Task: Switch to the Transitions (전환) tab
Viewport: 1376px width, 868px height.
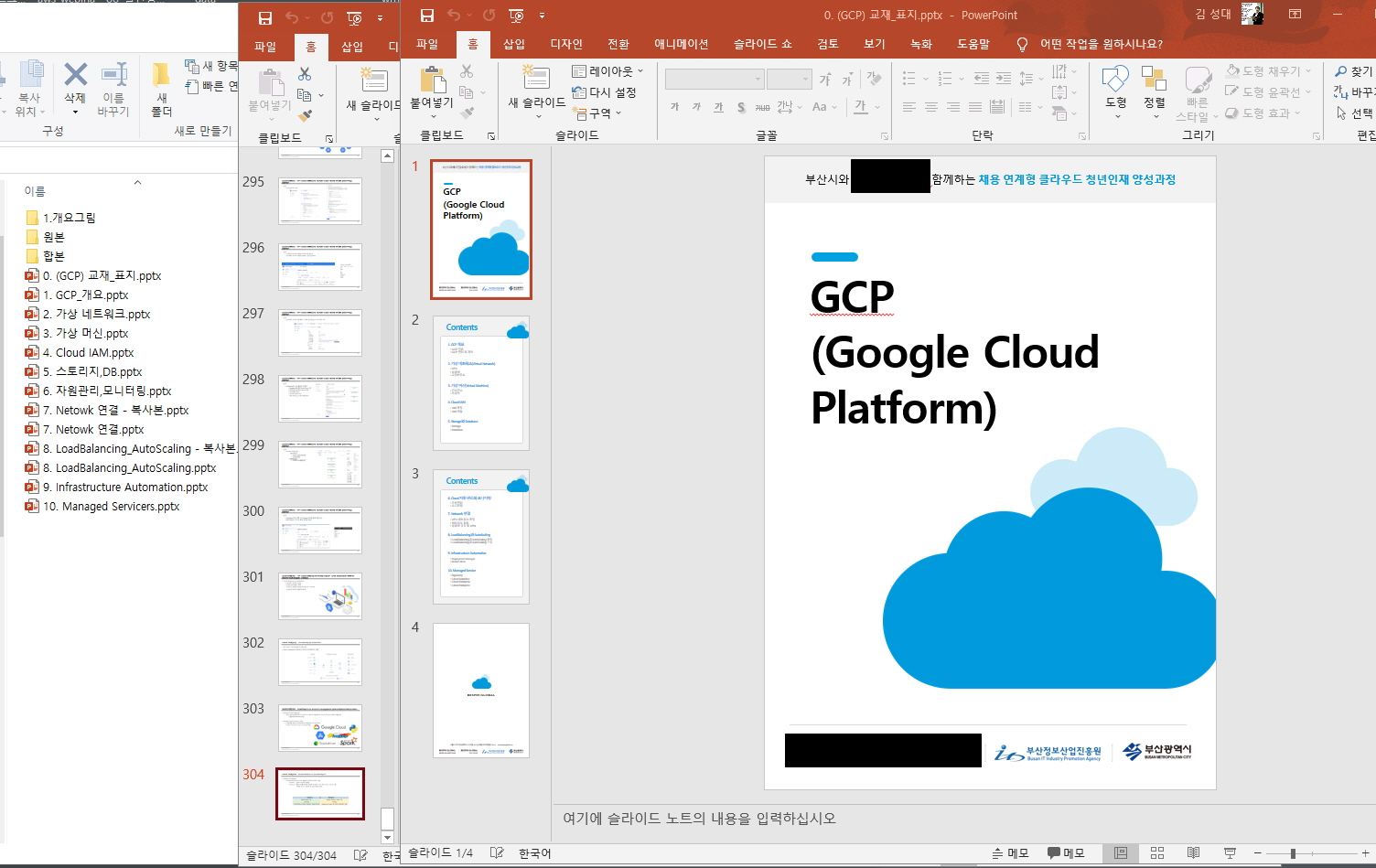Action: [618, 44]
